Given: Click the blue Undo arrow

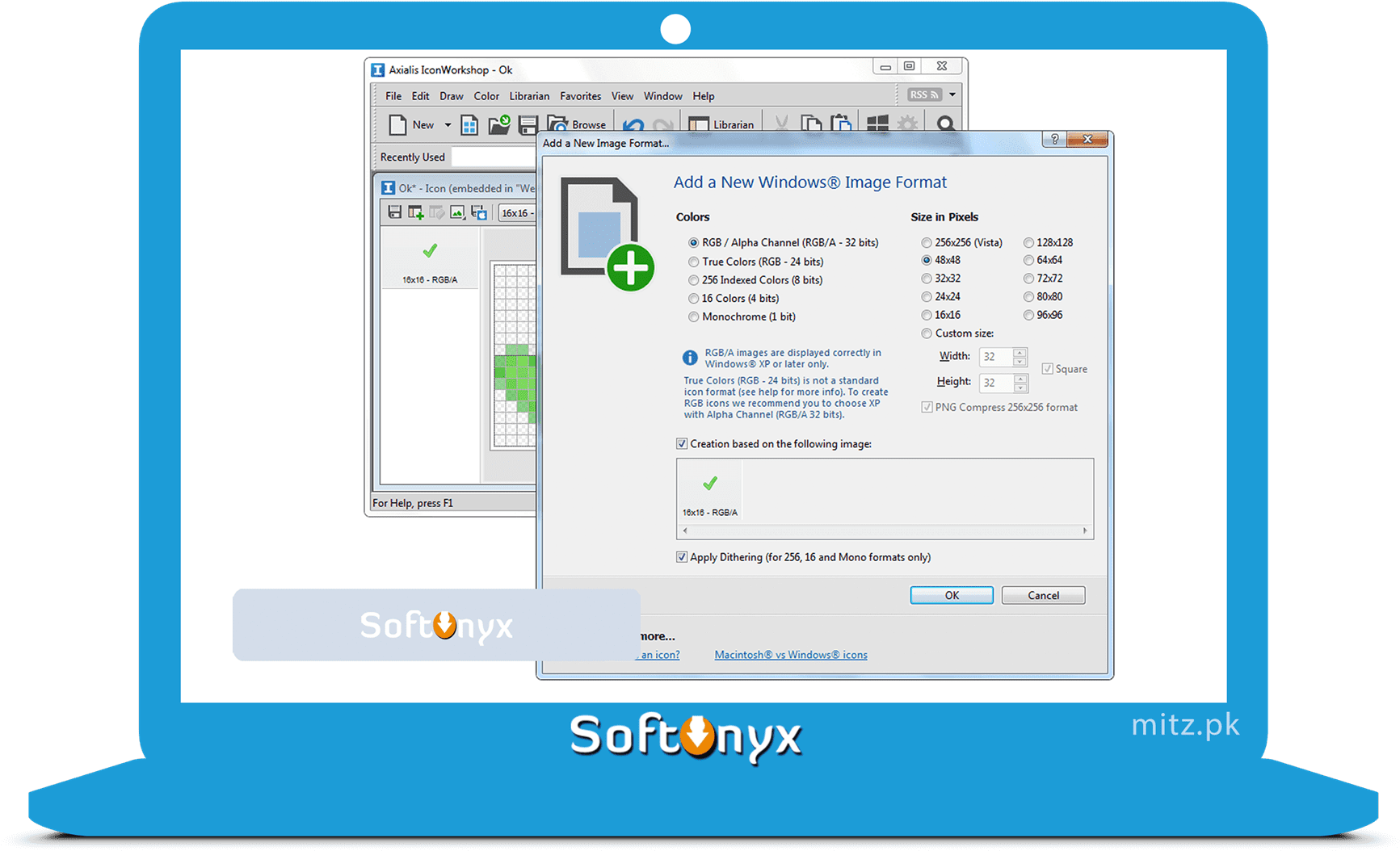Looking at the screenshot, I should [x=633, y=126].
